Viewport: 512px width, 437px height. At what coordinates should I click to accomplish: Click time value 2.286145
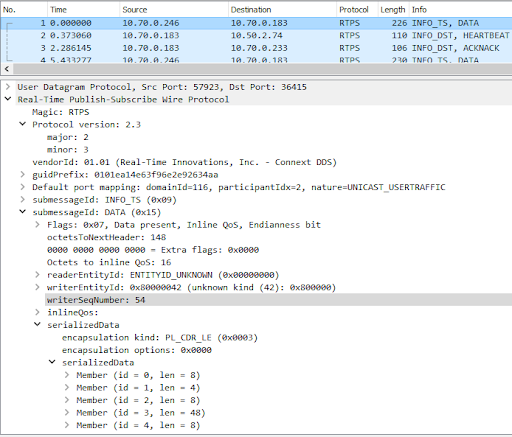tap(71, 48)
